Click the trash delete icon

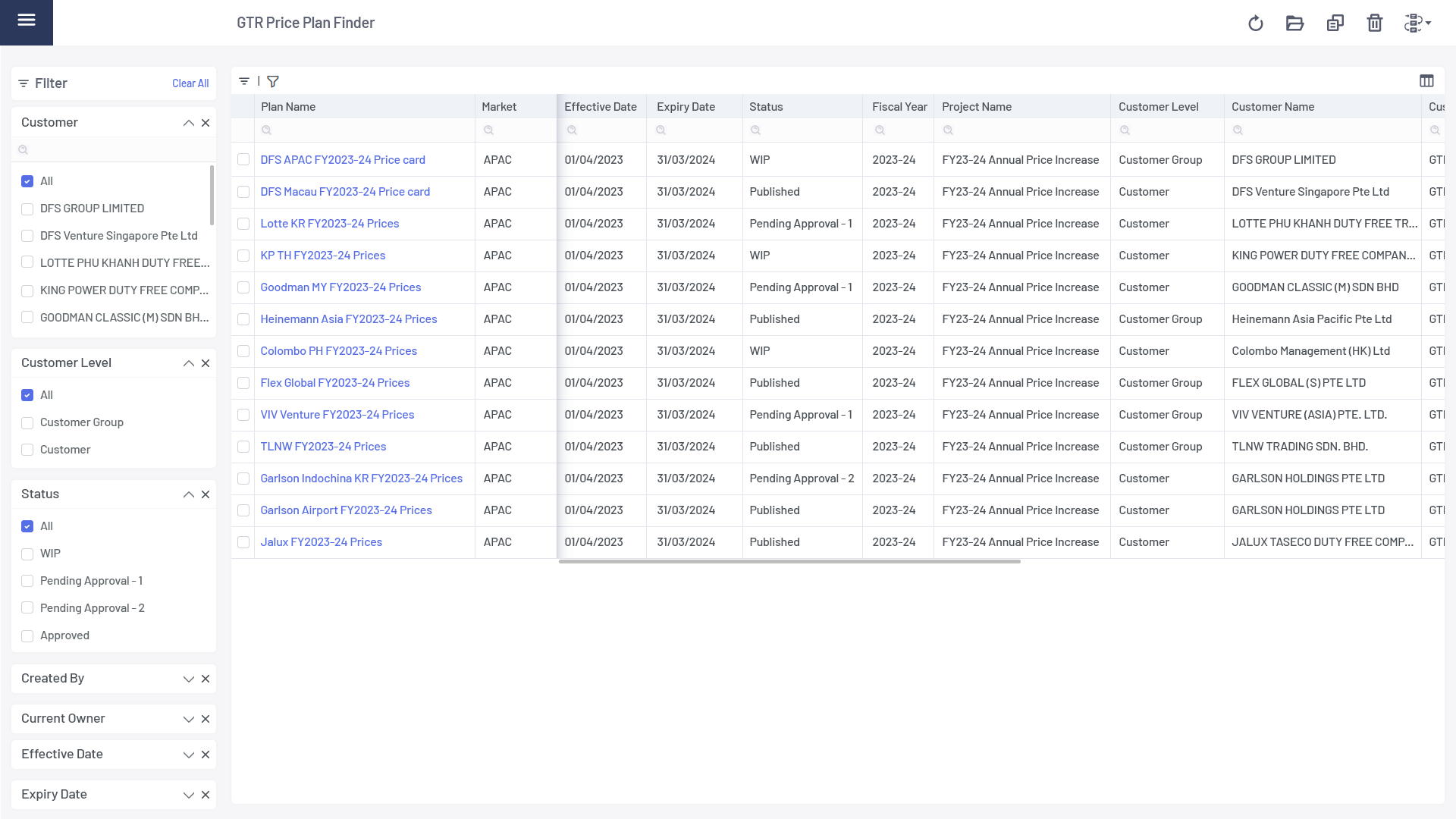click(1375, 24)
